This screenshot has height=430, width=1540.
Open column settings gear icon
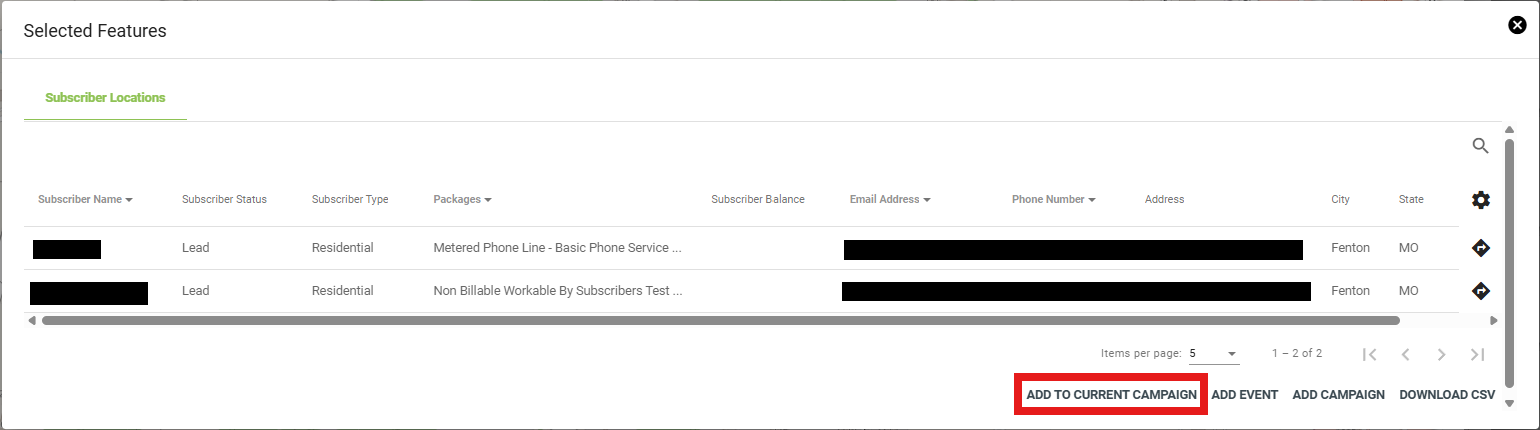(1481, 200)
